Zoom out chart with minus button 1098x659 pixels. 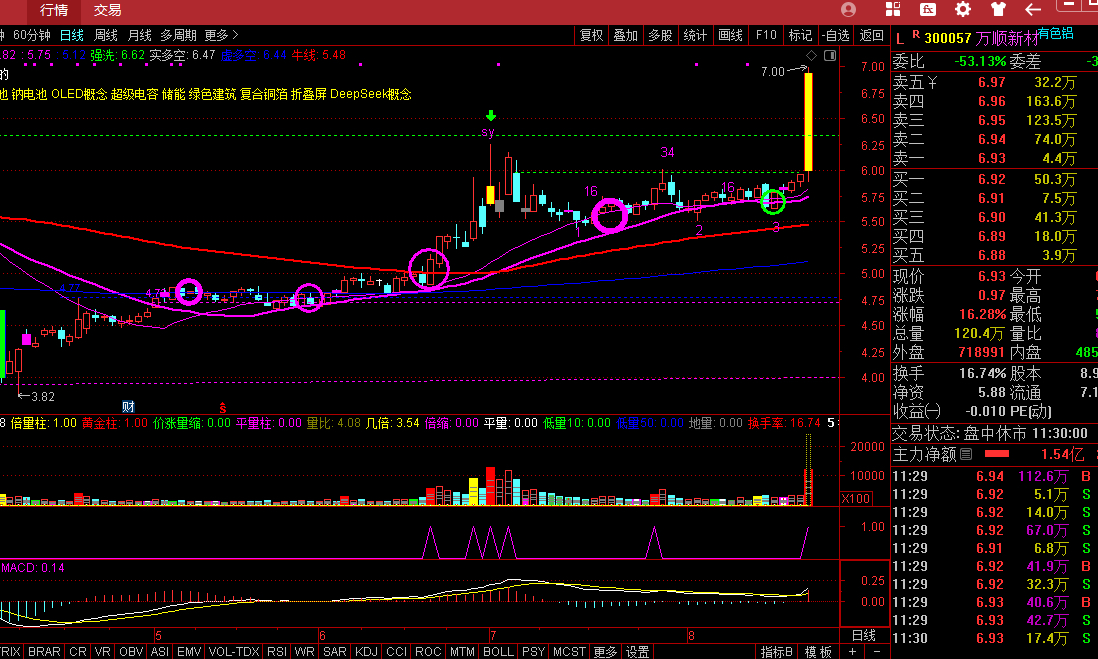877,651
